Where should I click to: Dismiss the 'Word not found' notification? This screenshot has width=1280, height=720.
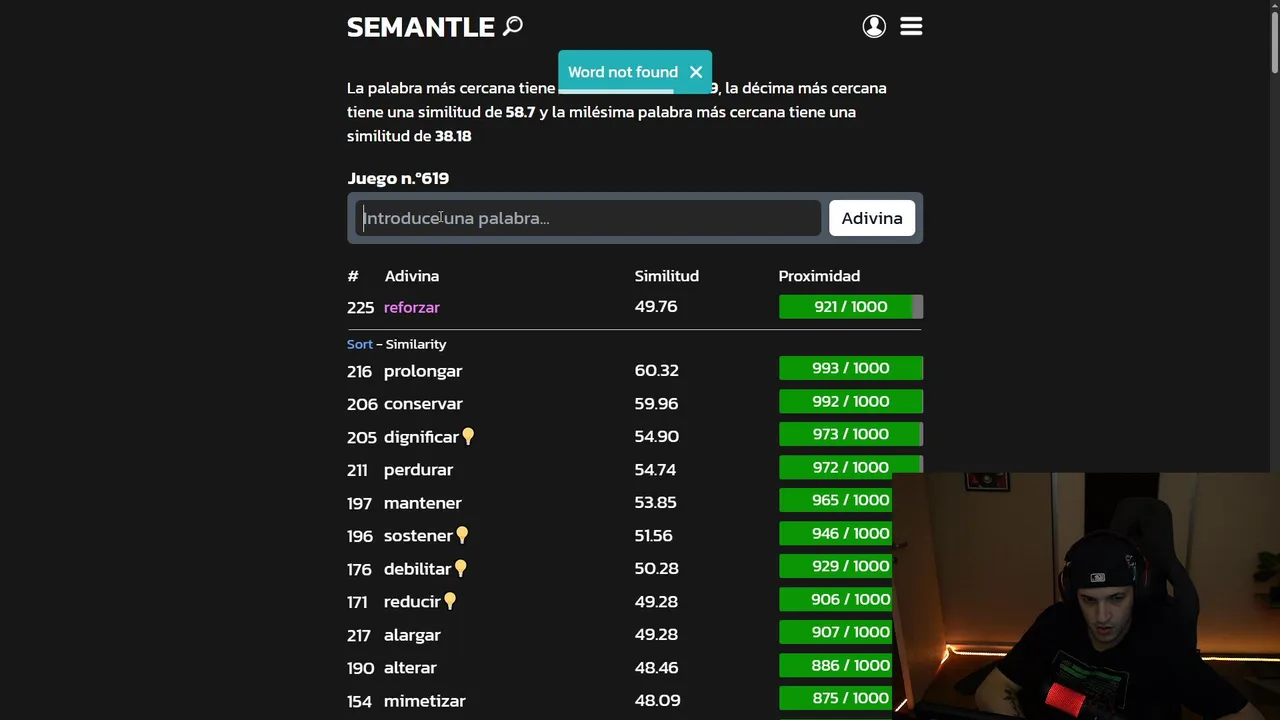click(696, 72)
